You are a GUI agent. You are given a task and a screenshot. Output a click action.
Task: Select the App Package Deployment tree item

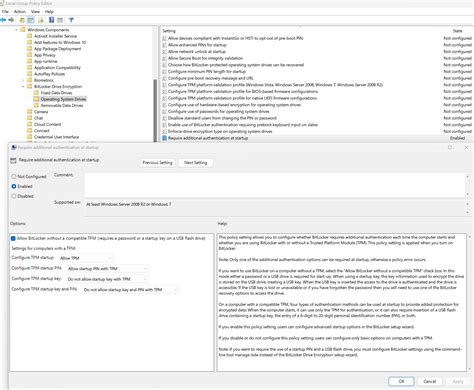coord(57,49)
